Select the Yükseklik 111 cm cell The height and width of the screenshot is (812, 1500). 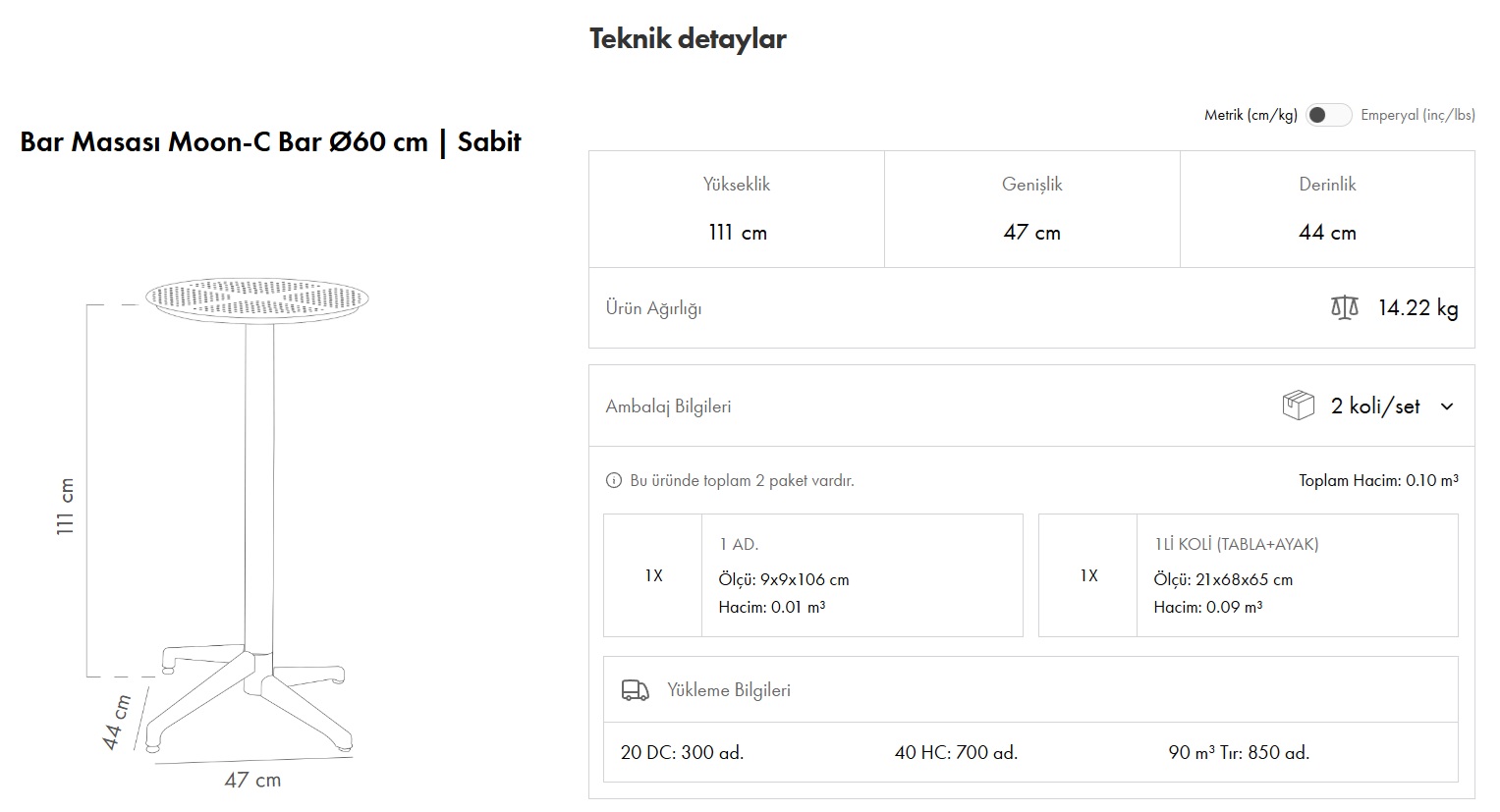click(x=736, y=209)
